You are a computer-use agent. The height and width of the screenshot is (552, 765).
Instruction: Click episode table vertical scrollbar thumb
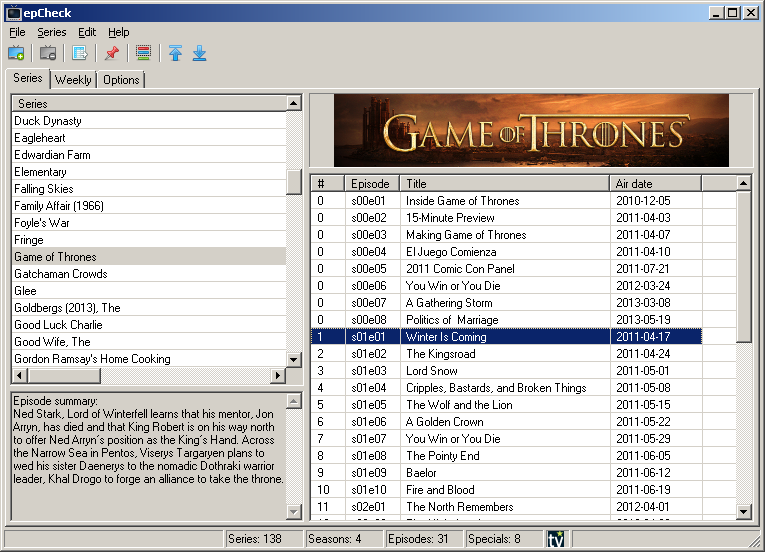coord(744,267)
